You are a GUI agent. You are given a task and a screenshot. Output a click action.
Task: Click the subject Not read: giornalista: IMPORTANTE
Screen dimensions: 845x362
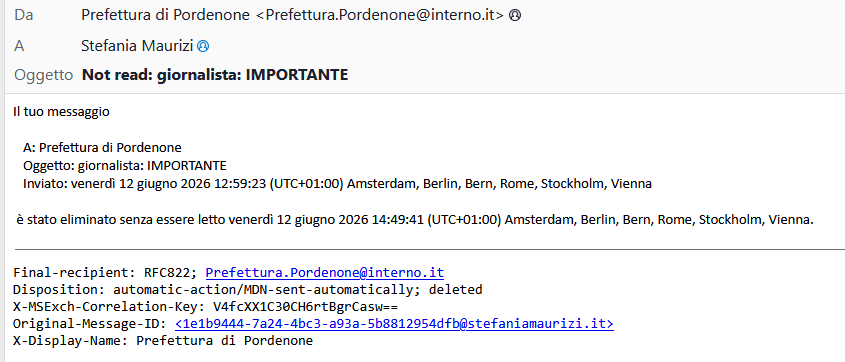pyautogui.click(x=215, y=75)
